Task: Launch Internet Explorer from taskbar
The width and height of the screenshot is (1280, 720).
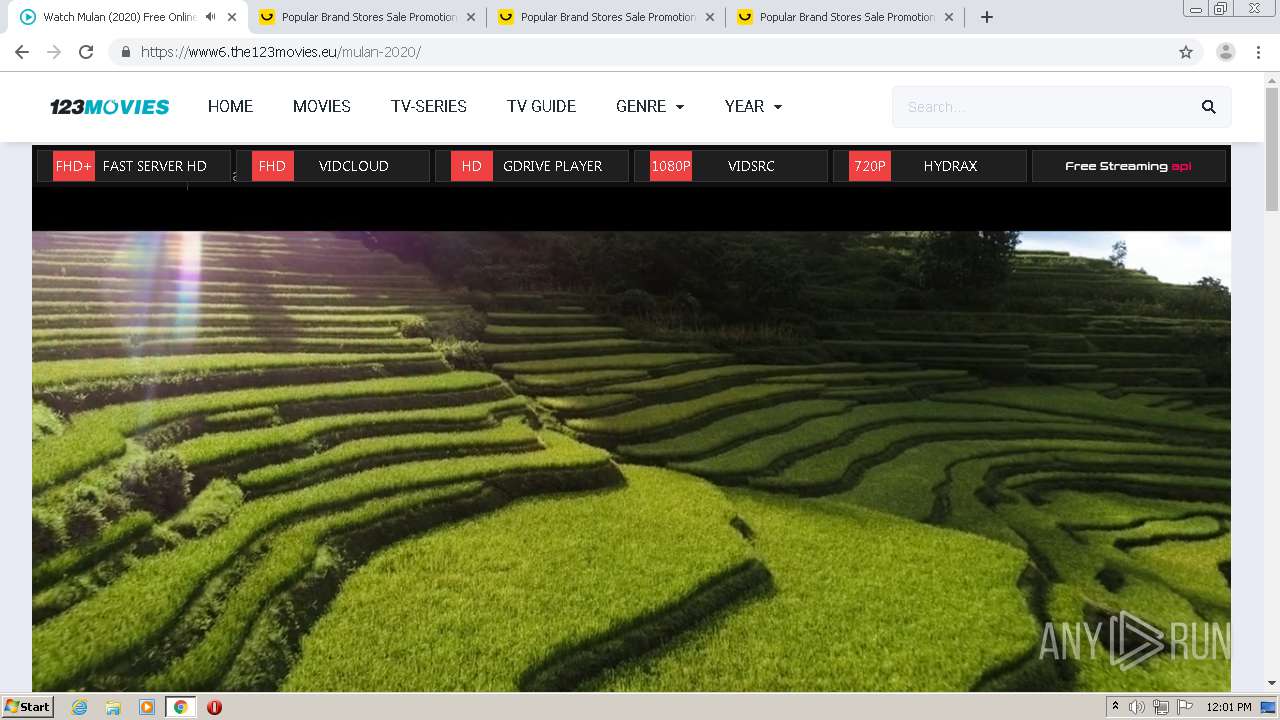Action: click(x=80, y=707)
